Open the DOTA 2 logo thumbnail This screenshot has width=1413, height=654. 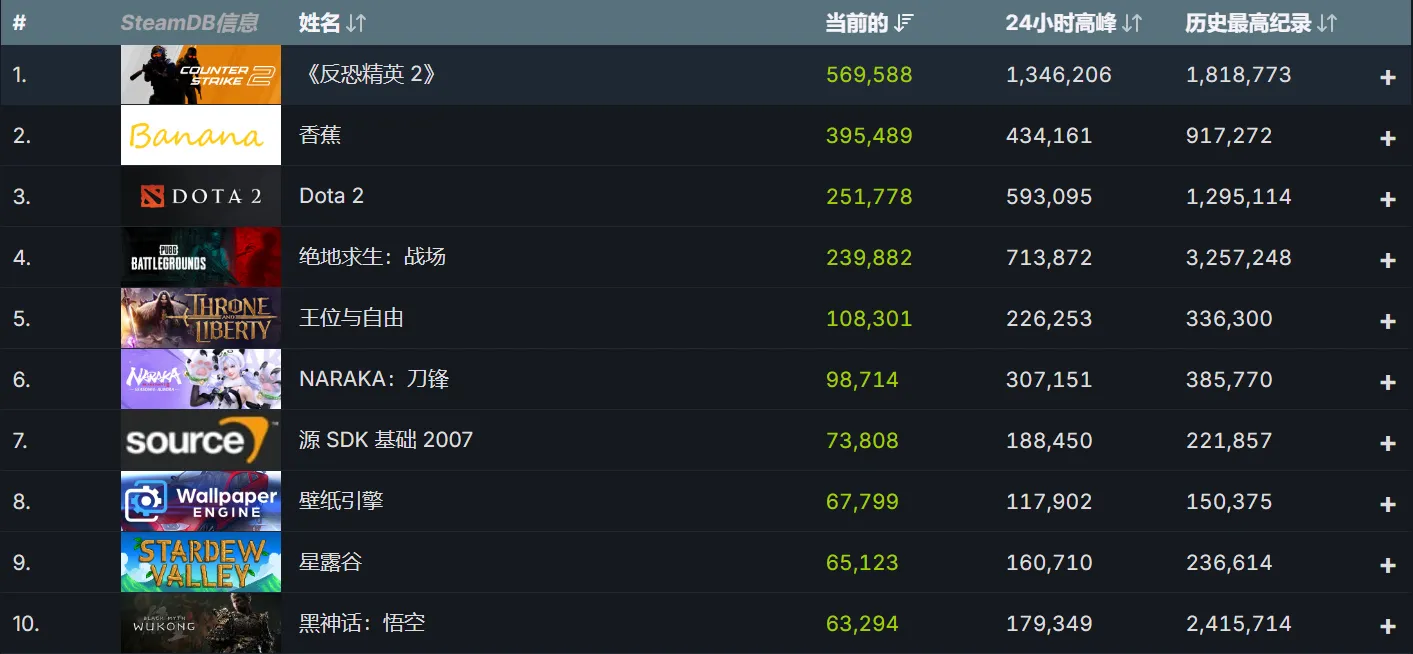click(x=201, y=197)
